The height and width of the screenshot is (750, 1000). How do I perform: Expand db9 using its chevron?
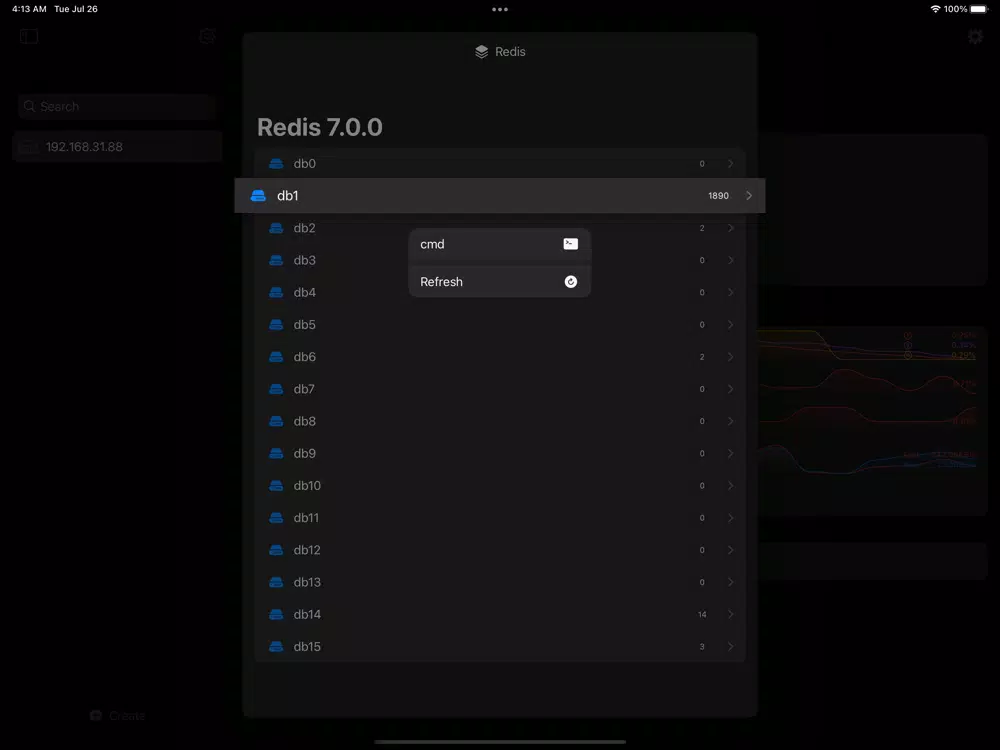click(x=731, y=453)
